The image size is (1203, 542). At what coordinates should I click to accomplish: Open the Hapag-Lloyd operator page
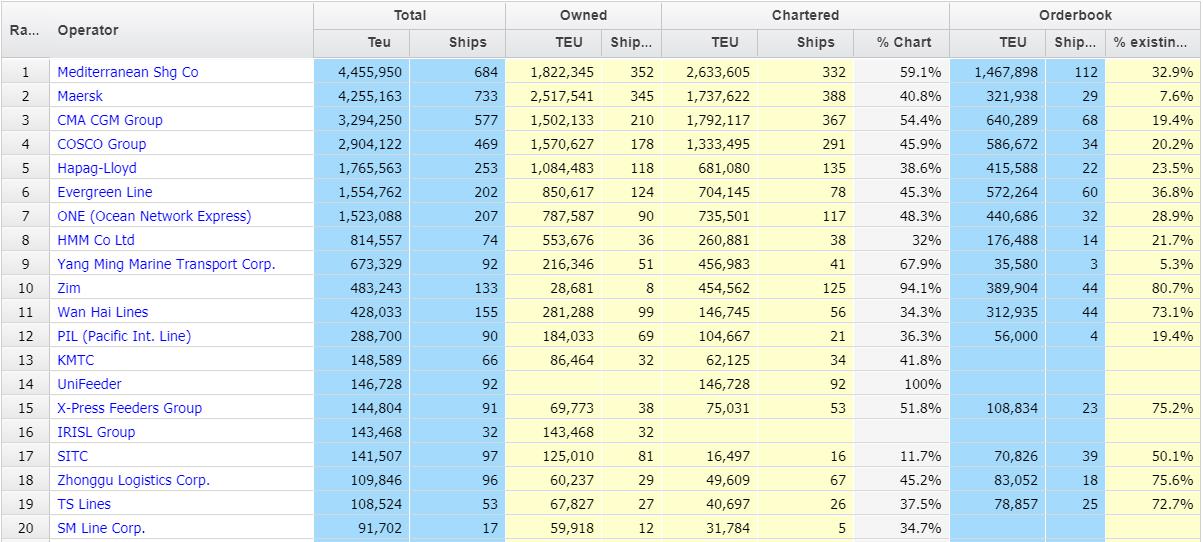(x=96, y=168)
